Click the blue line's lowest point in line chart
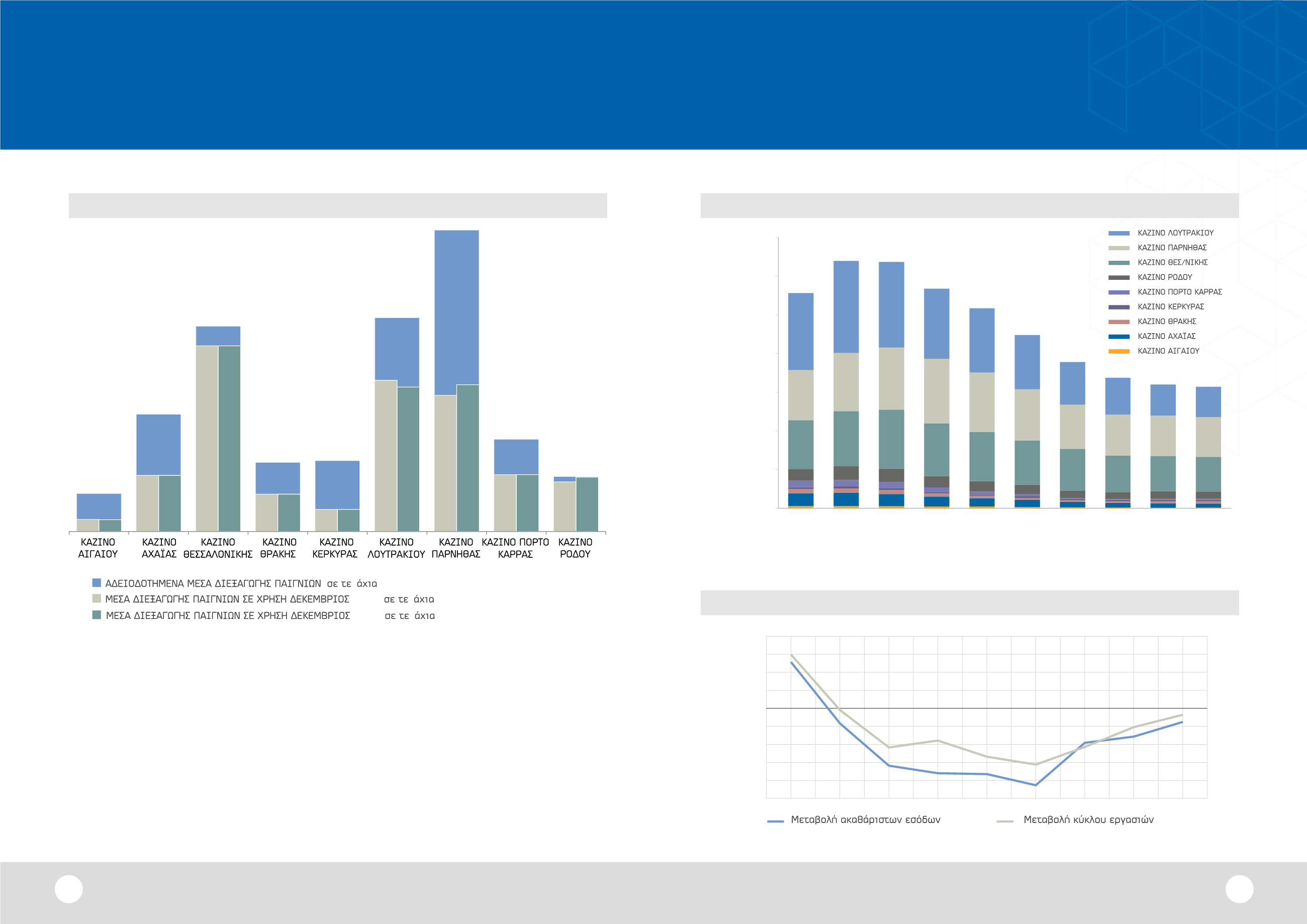This screenshot has height=924, width=1307. (1036, 785)
